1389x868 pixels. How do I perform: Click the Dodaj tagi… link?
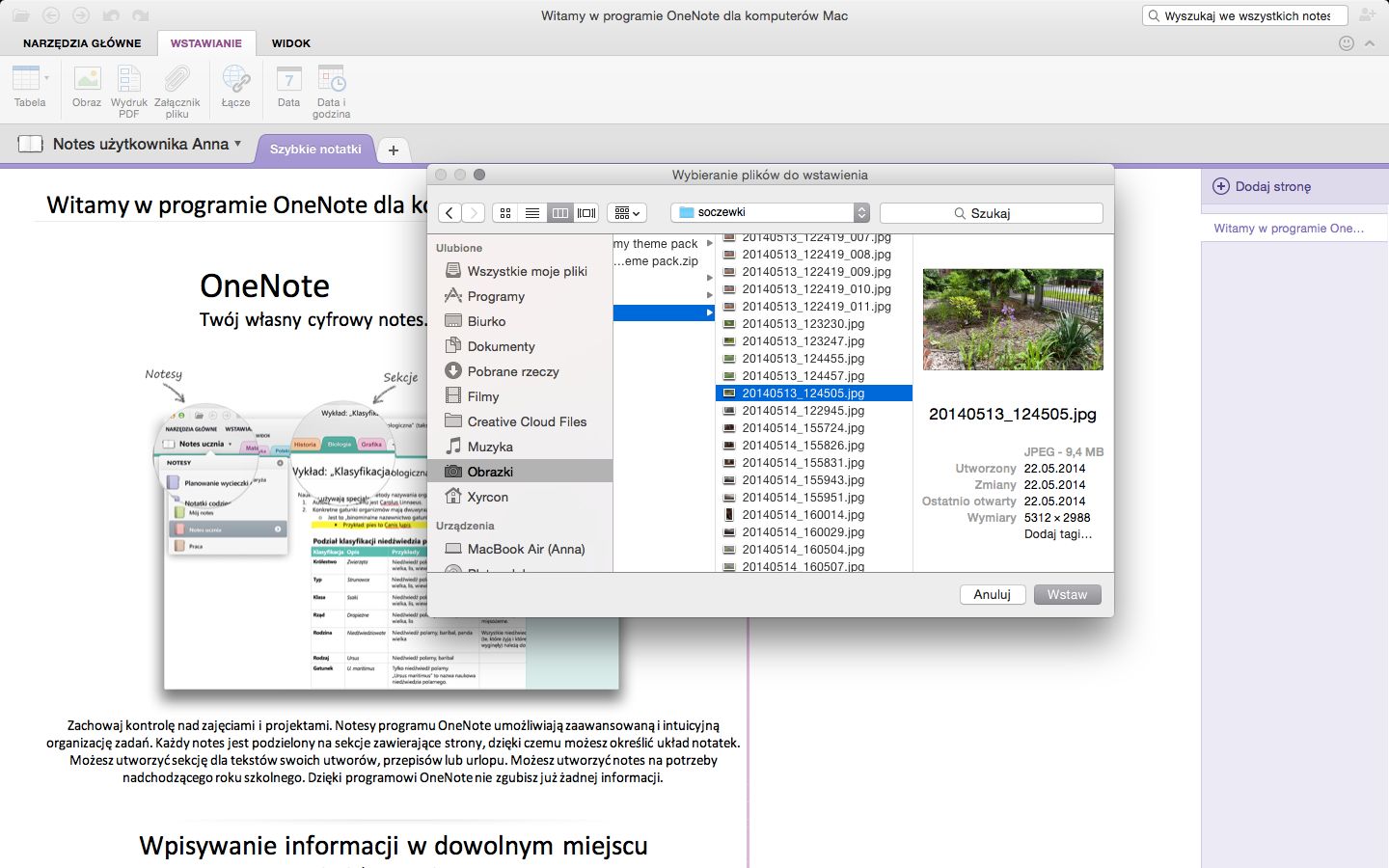click(x=1058, y=534)
